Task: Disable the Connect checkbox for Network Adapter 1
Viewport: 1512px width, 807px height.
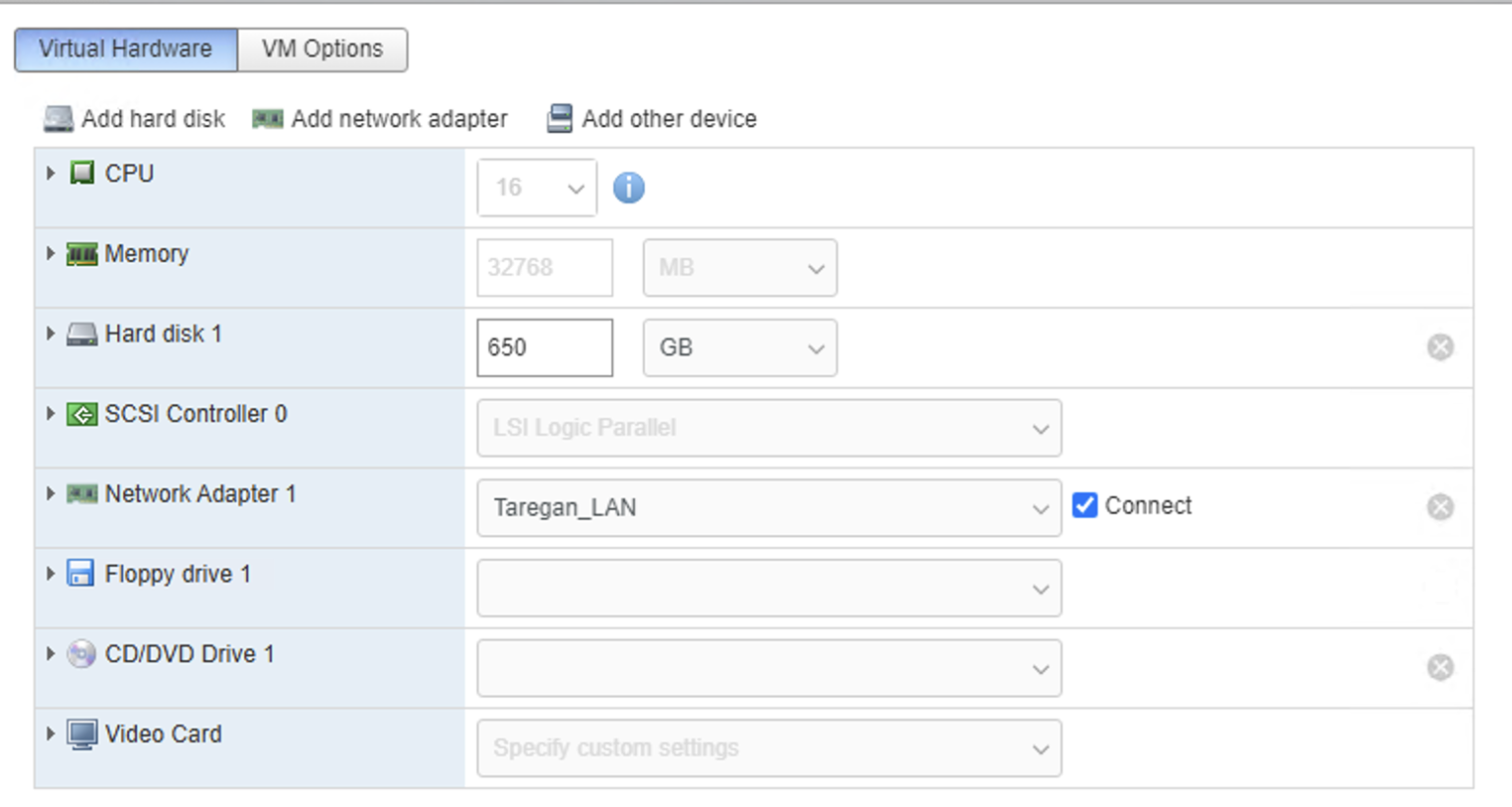Action: coord(1084,505)
